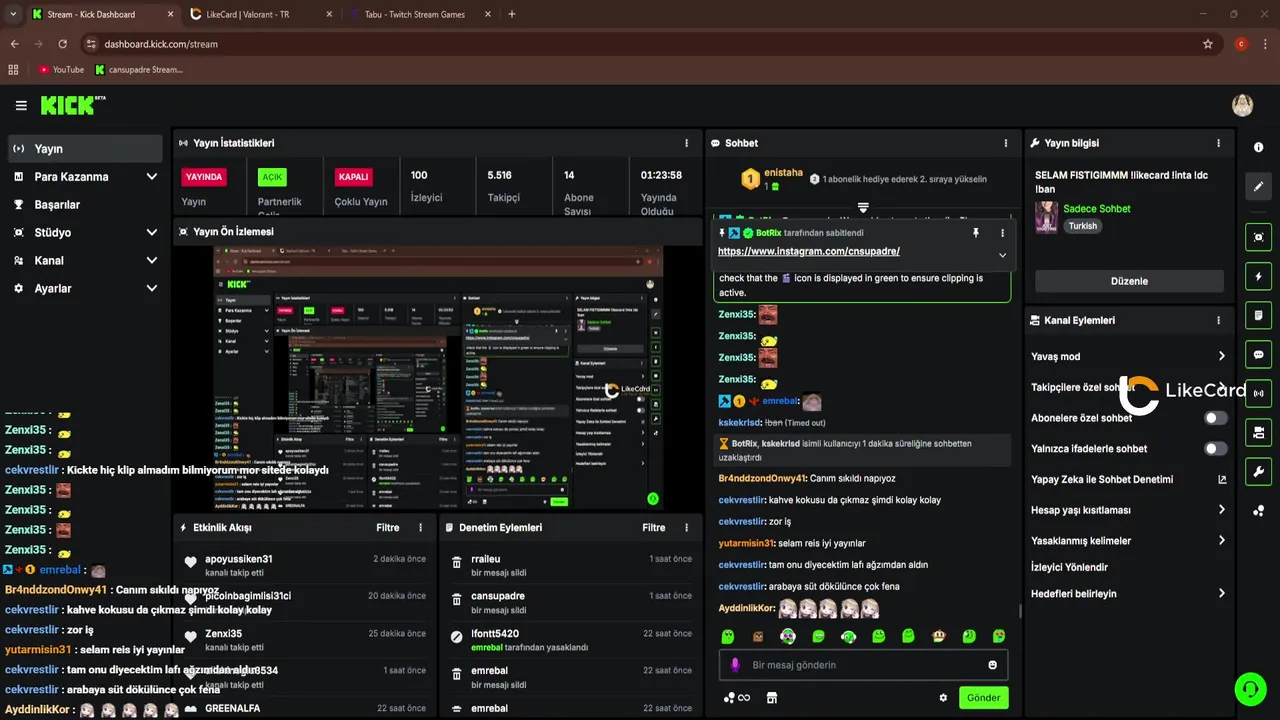
Task: Click channel points icon below message box
Action: click(x=736, y=698)
